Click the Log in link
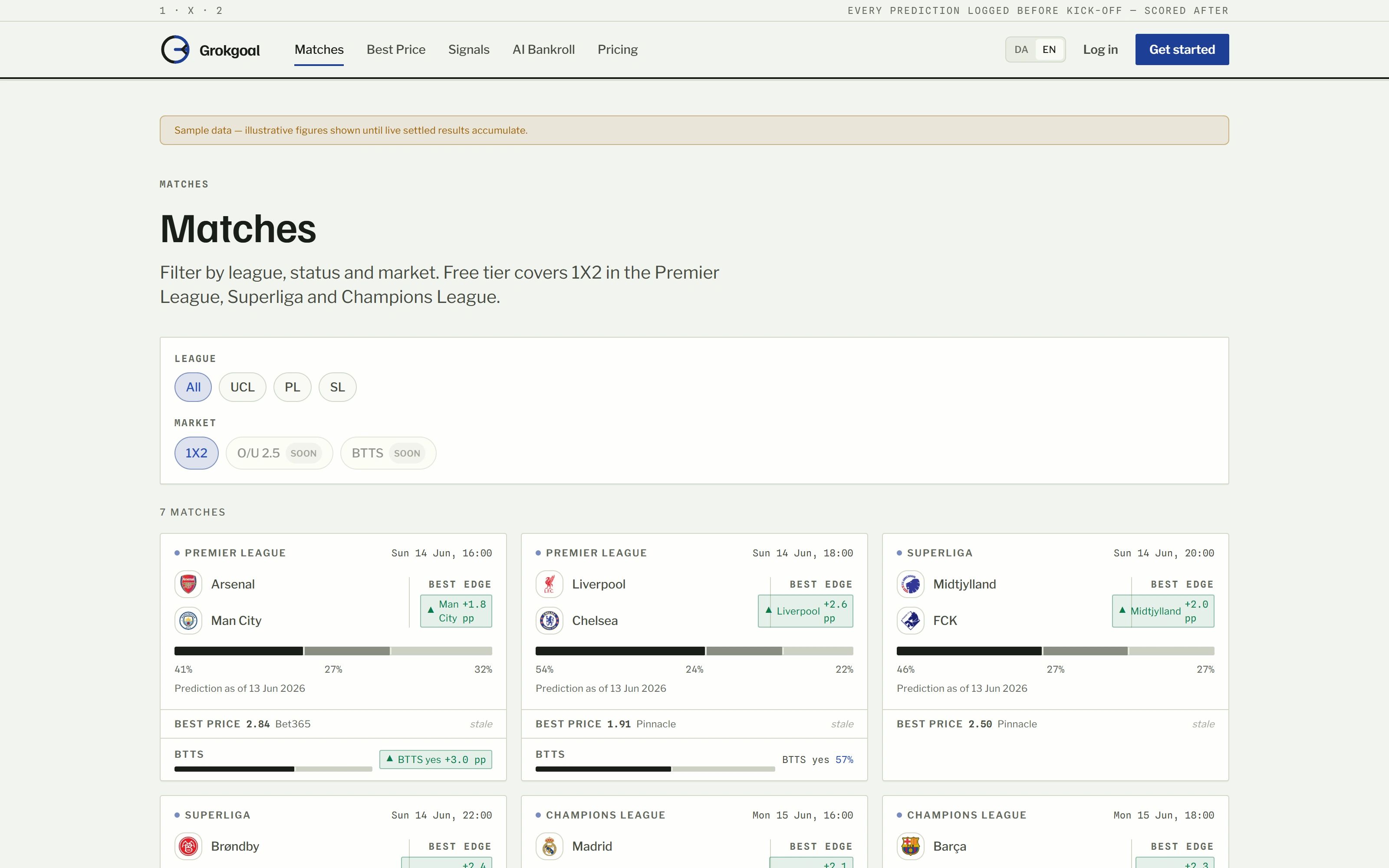The image size is (1389, 868). tap(1100, 49)
